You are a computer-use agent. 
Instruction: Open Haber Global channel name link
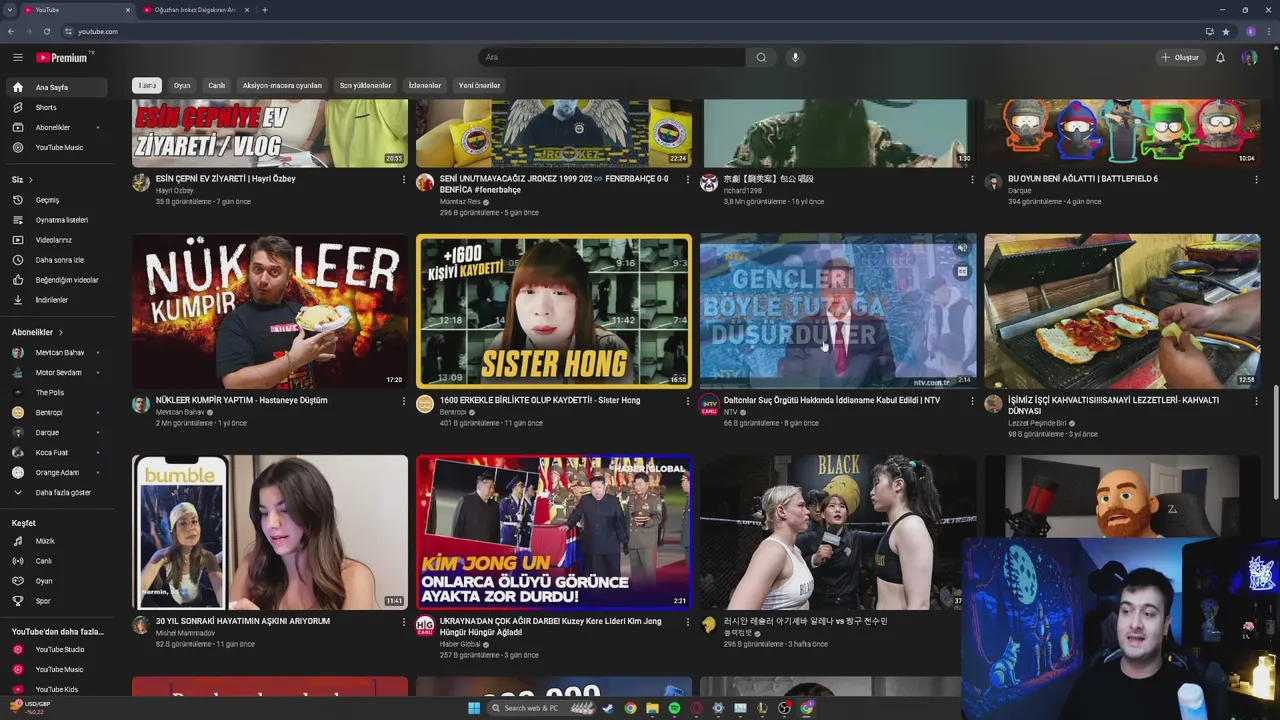[460, 644]
